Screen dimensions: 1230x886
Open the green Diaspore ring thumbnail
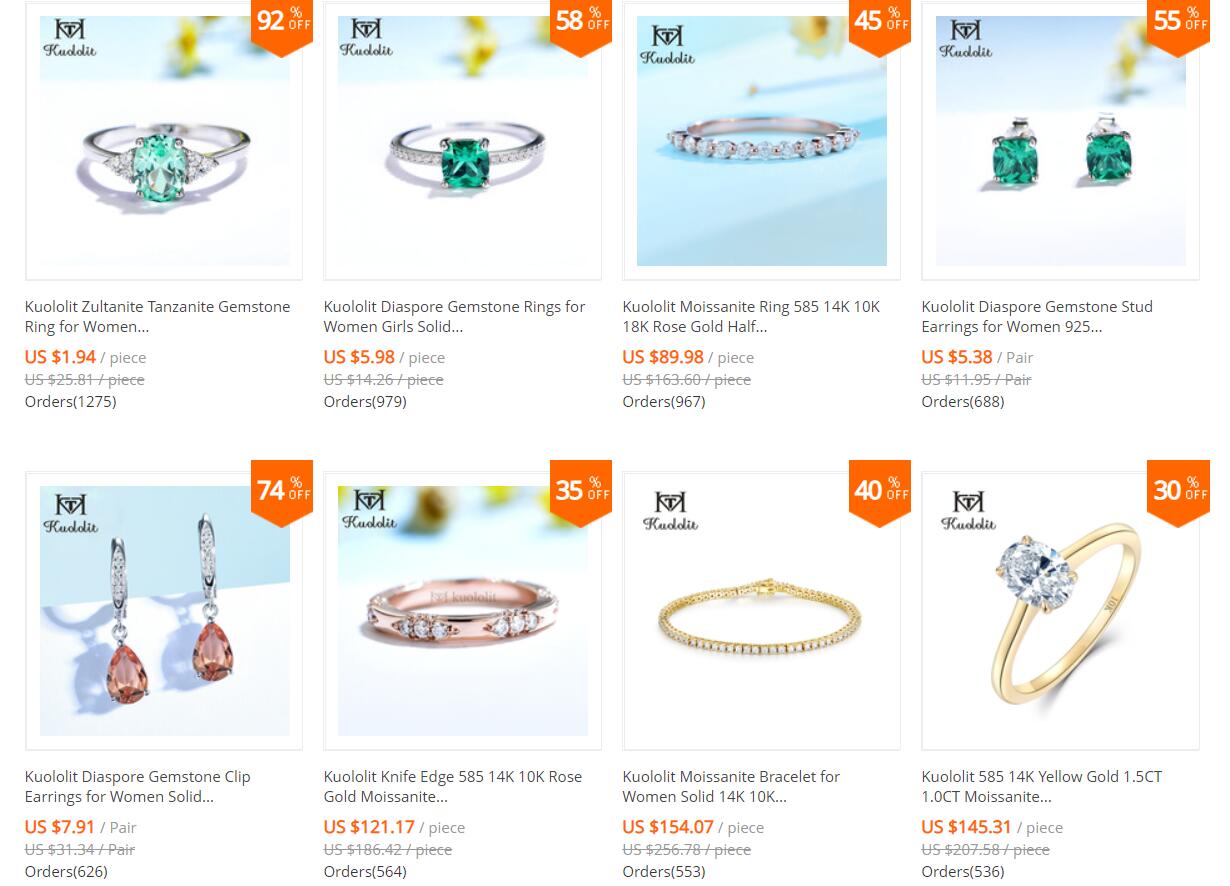(463, 141)
